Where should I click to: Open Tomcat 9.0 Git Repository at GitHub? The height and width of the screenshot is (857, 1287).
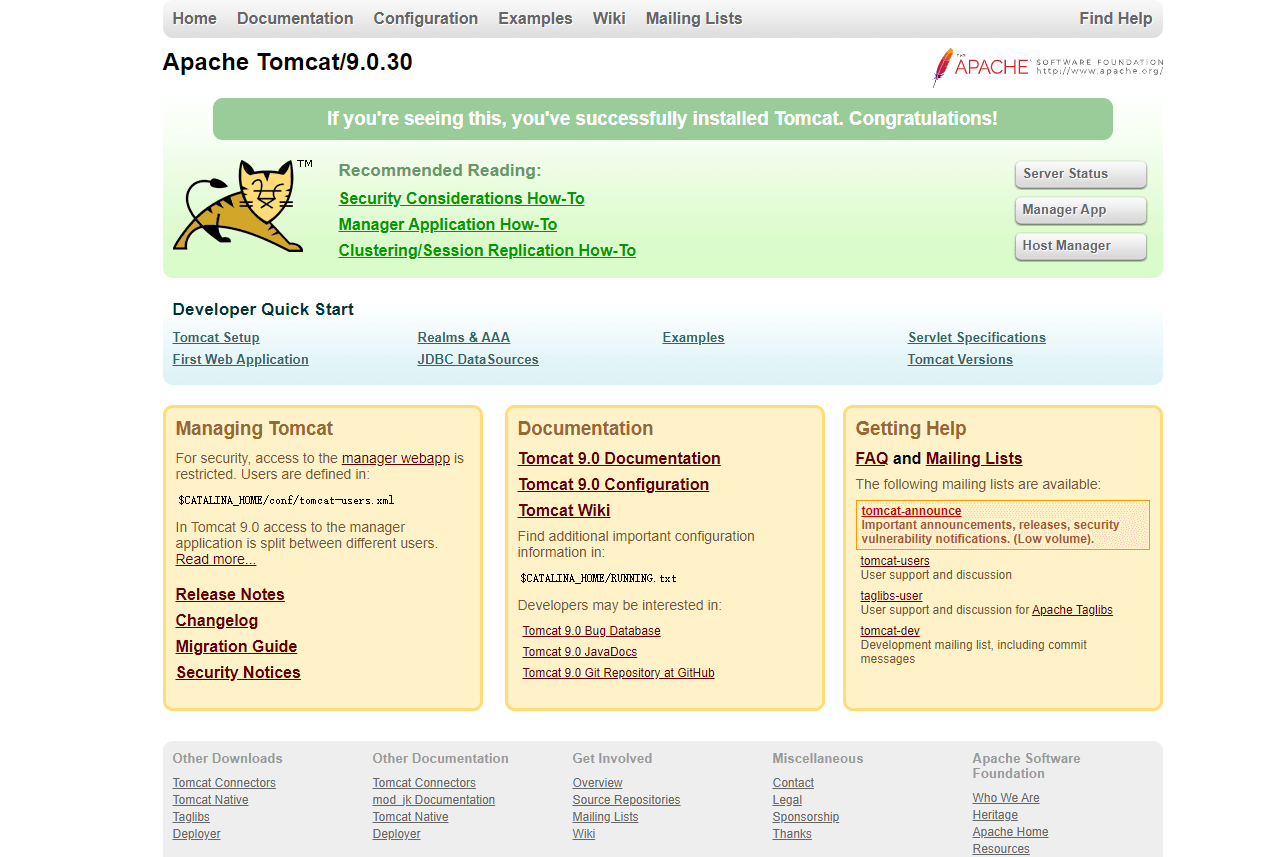tap(618, 674)
